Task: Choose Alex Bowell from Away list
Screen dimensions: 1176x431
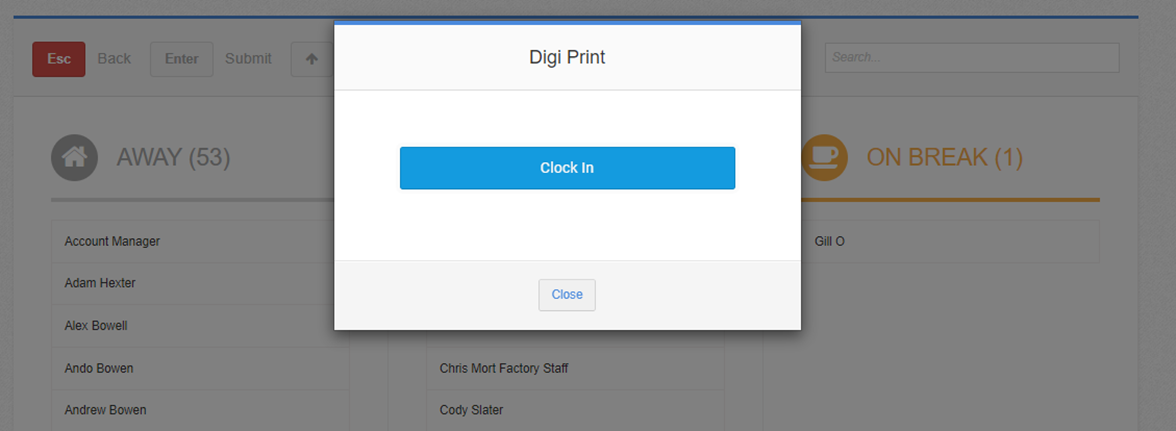Action: click(200, 326)
